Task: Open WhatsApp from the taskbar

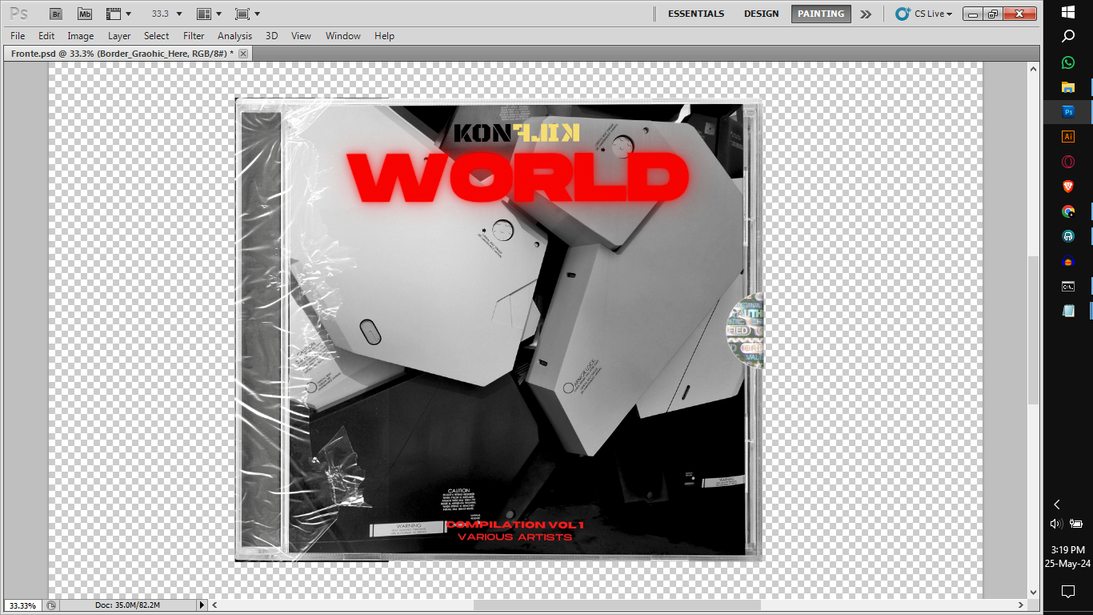Action: coord(1068,62)
